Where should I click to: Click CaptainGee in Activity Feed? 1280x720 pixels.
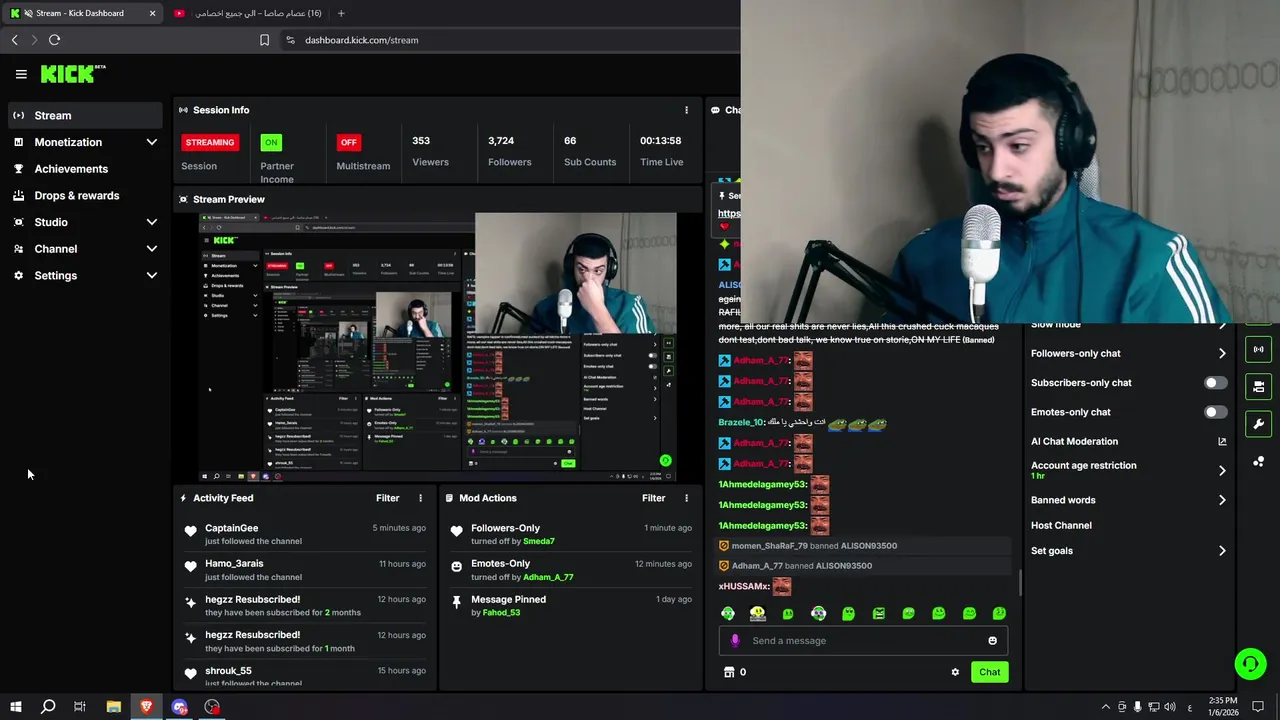coord(231,528)
